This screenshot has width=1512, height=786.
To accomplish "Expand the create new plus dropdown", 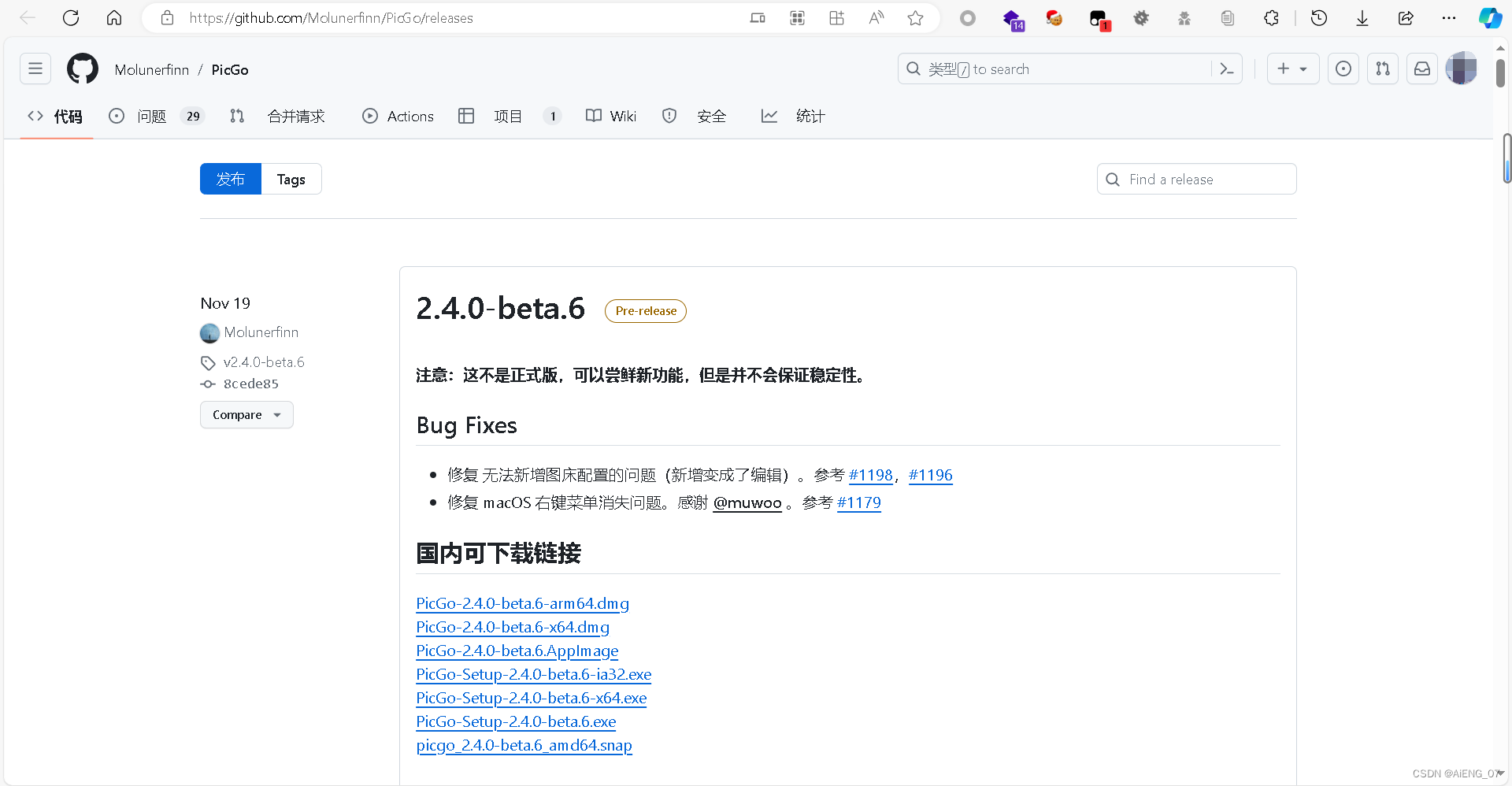I will pyautogui.click(x=1292, y=69).
